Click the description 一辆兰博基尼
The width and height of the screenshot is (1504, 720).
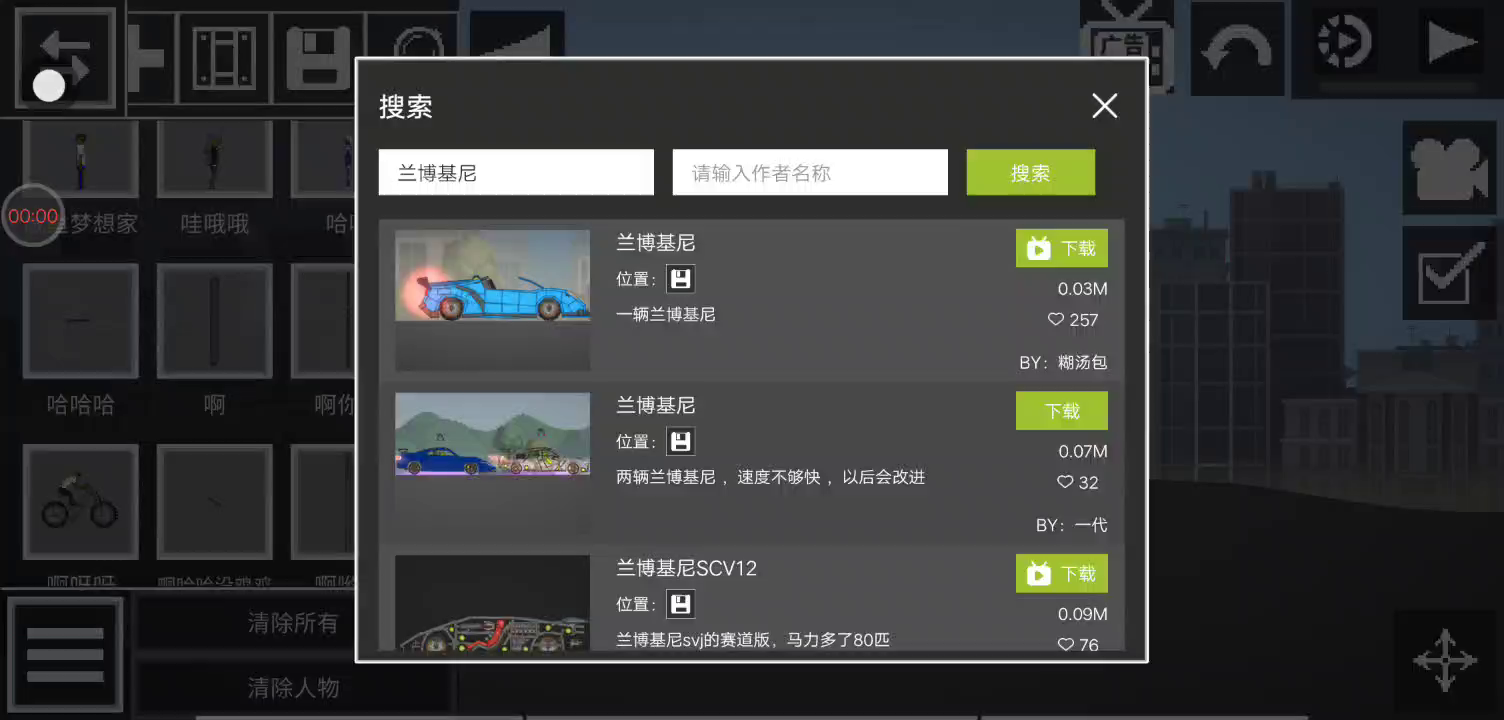tap(666, 314)
